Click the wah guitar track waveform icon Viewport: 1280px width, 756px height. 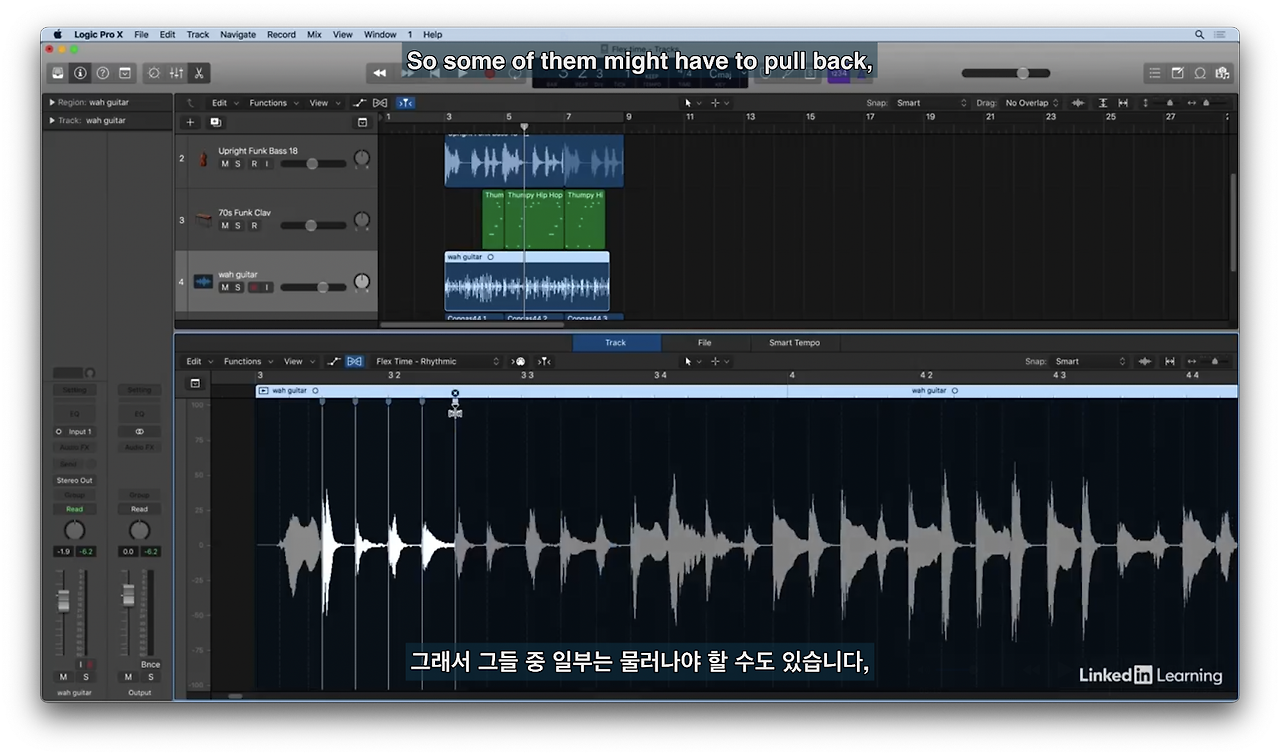coord(203,282)
